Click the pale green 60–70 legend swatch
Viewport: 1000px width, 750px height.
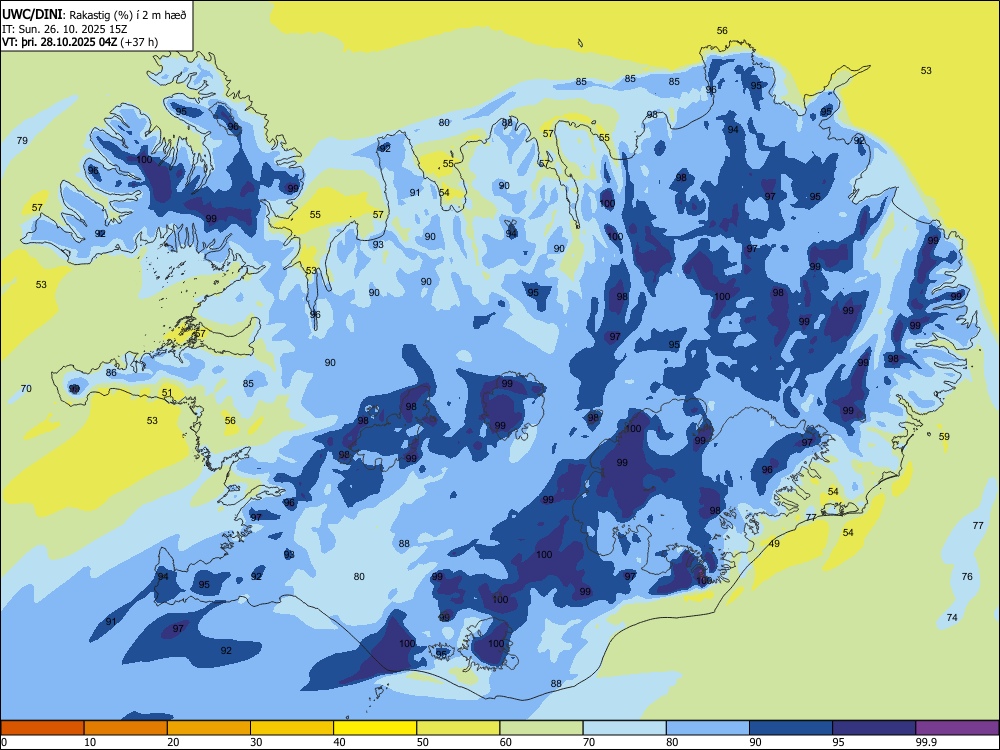(x=541, y=728)
